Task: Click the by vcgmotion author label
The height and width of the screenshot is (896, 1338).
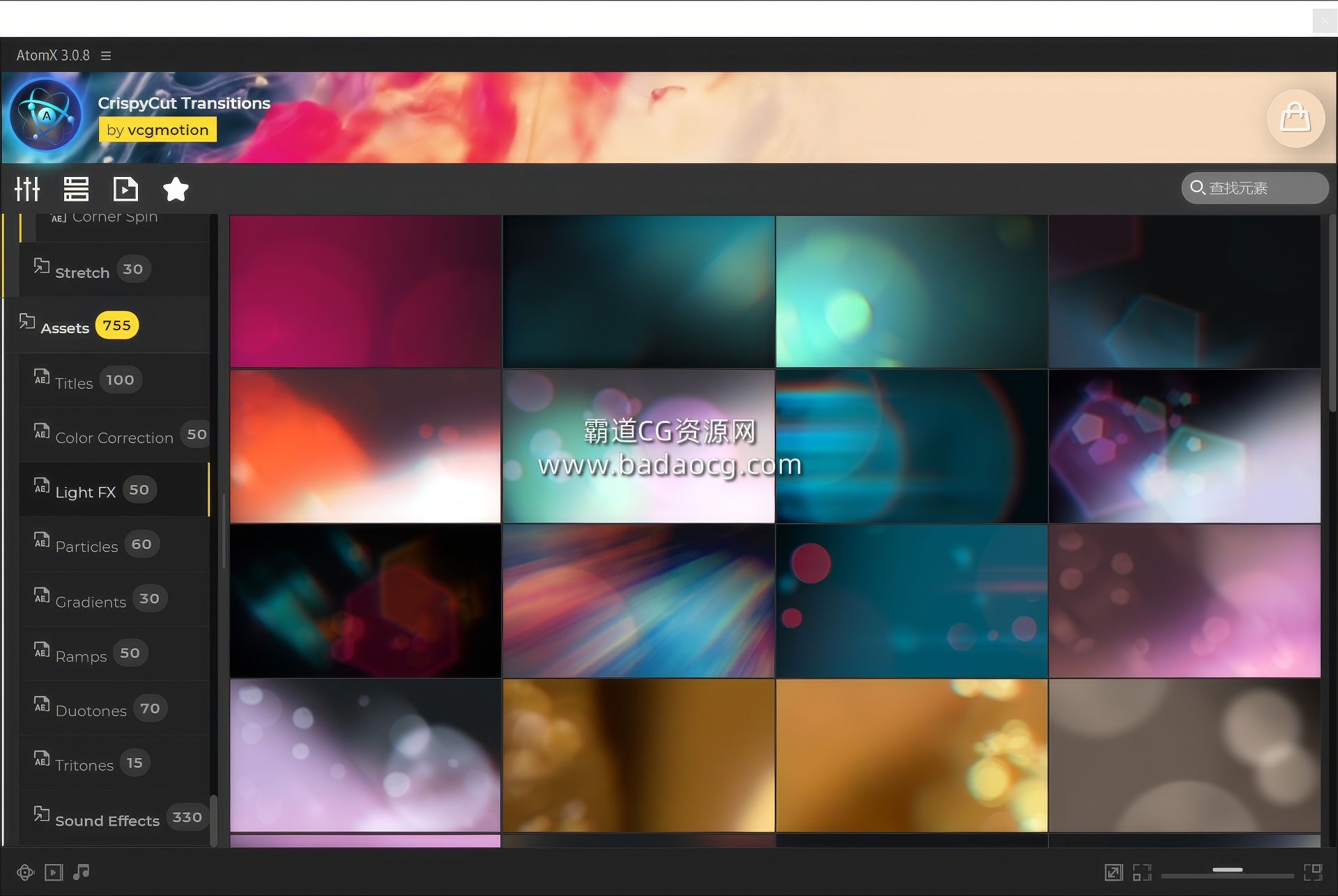Action: pos(157,130)
